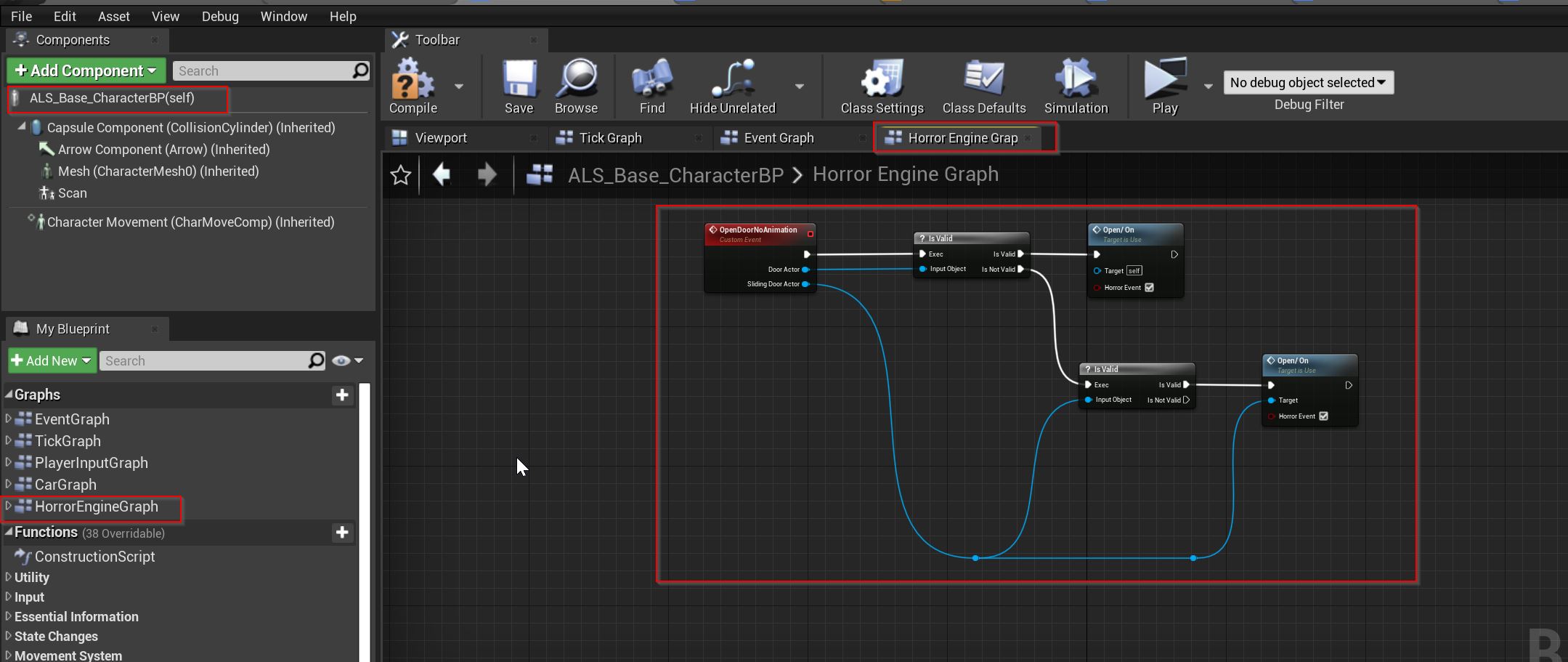The image size is (1568, 662).
Task: Expand the Utility function category
Action: click(x=9, y=577)
